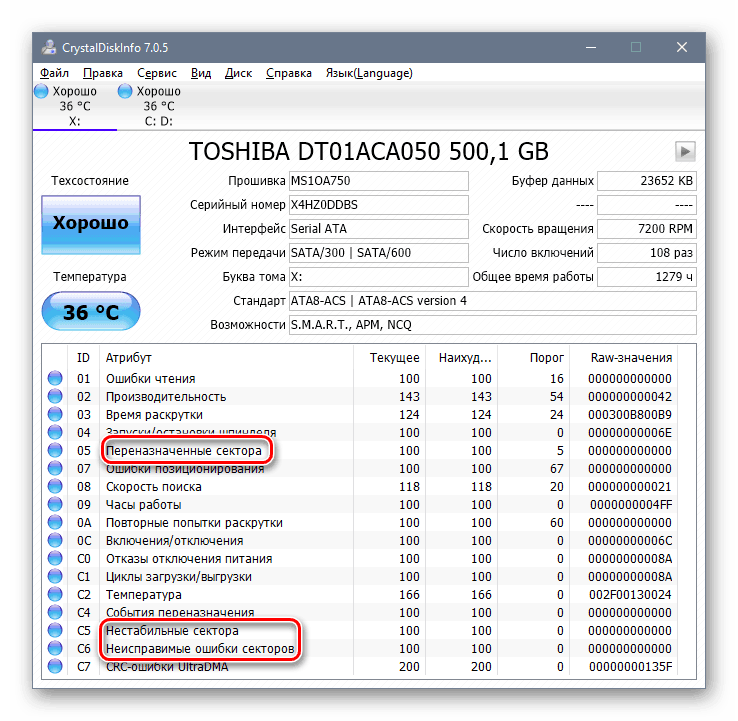Screen dimensions: 738x721
Task: Click the blue health icon above C: D:
Action: tap(125, 91)
